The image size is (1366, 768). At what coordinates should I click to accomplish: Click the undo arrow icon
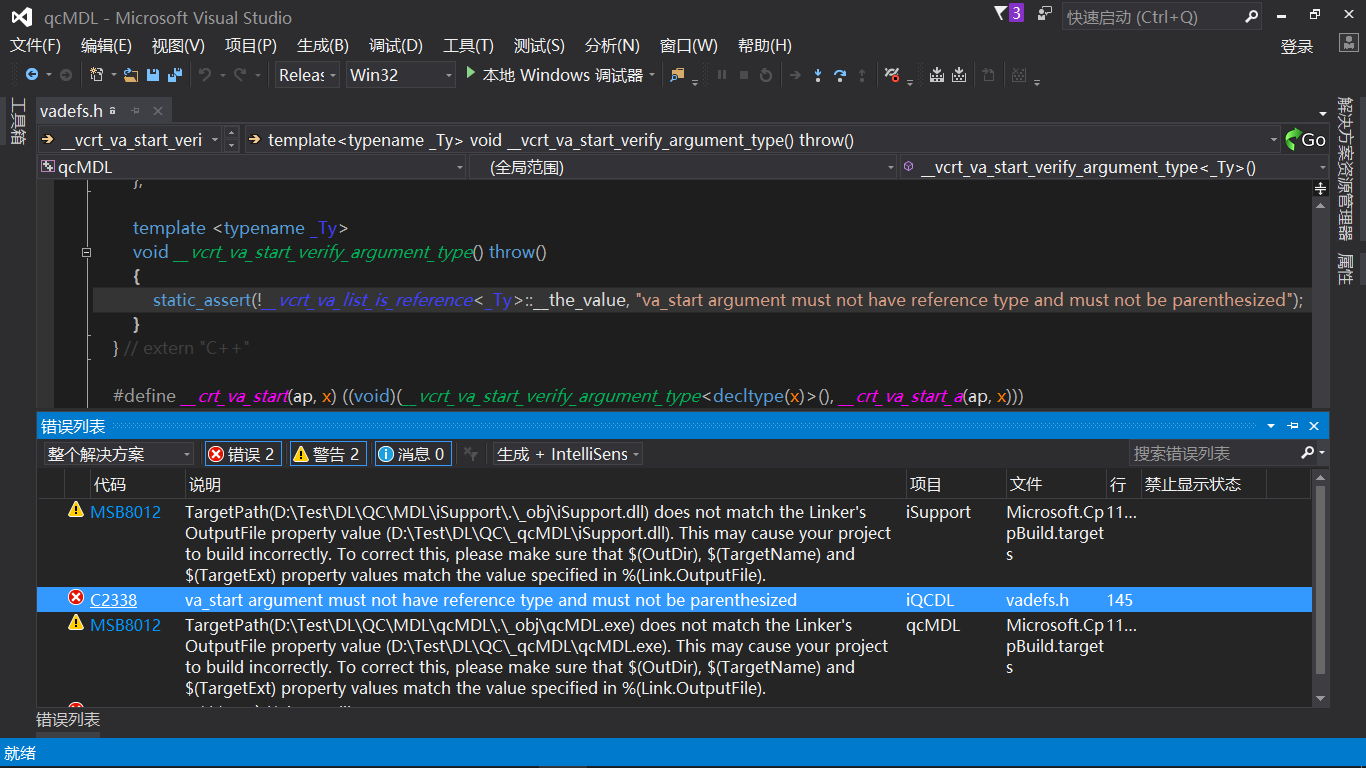pyautogui.click(x=205, y=75)
